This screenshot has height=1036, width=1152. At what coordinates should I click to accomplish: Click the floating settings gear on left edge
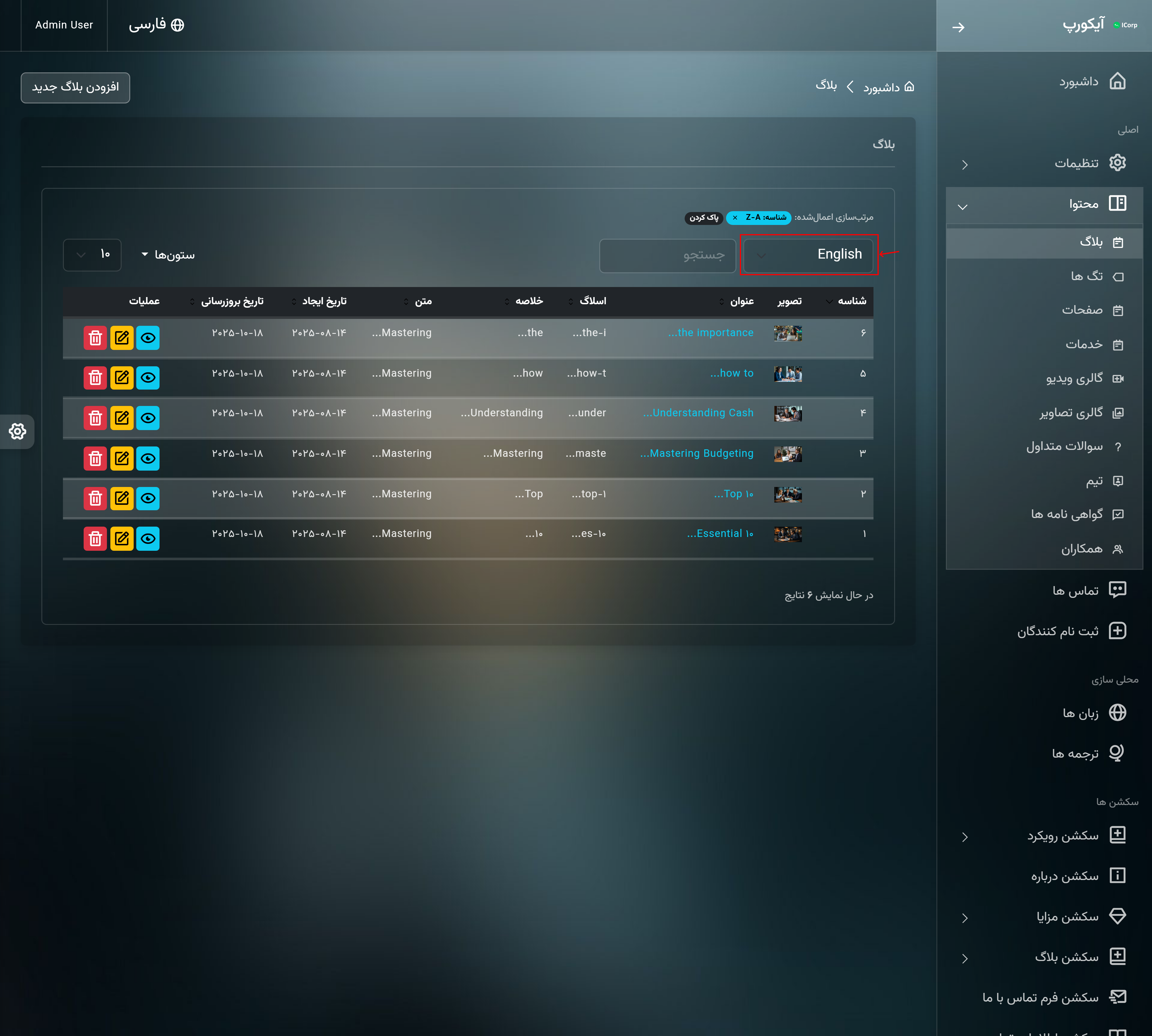17,432
